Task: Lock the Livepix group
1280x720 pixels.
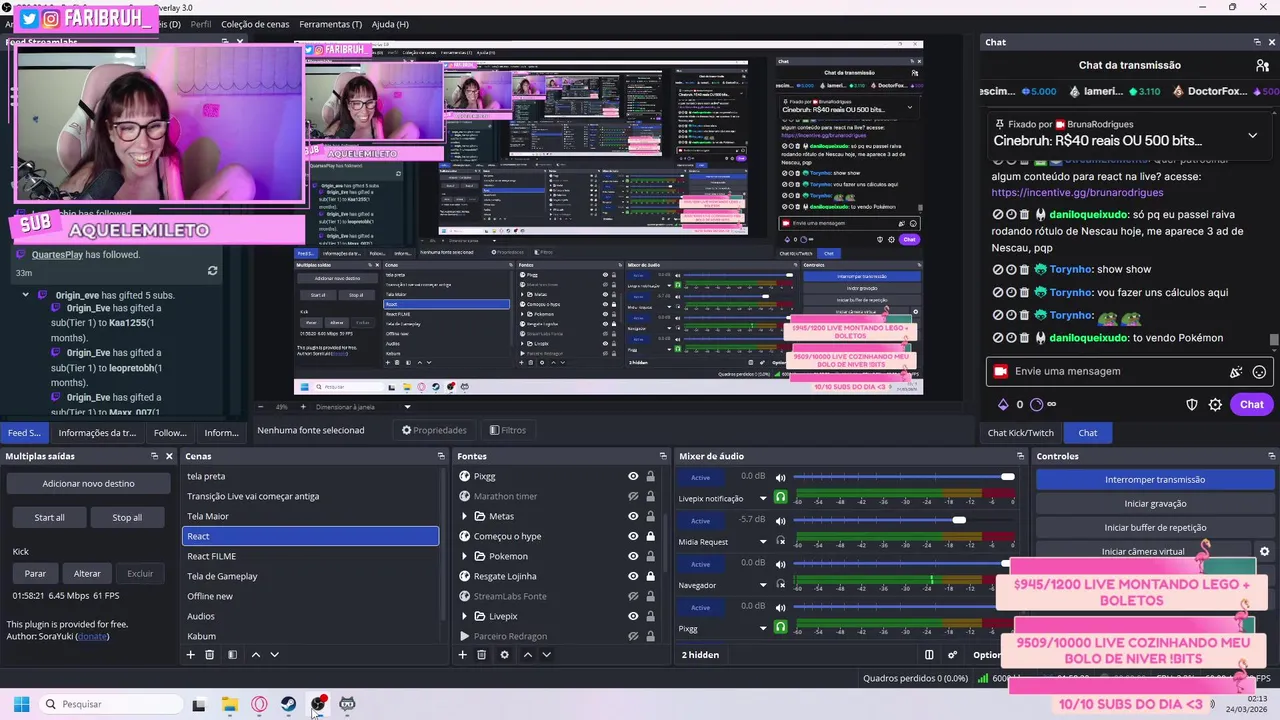Action: pyautogui.click(x=650, y=616)
